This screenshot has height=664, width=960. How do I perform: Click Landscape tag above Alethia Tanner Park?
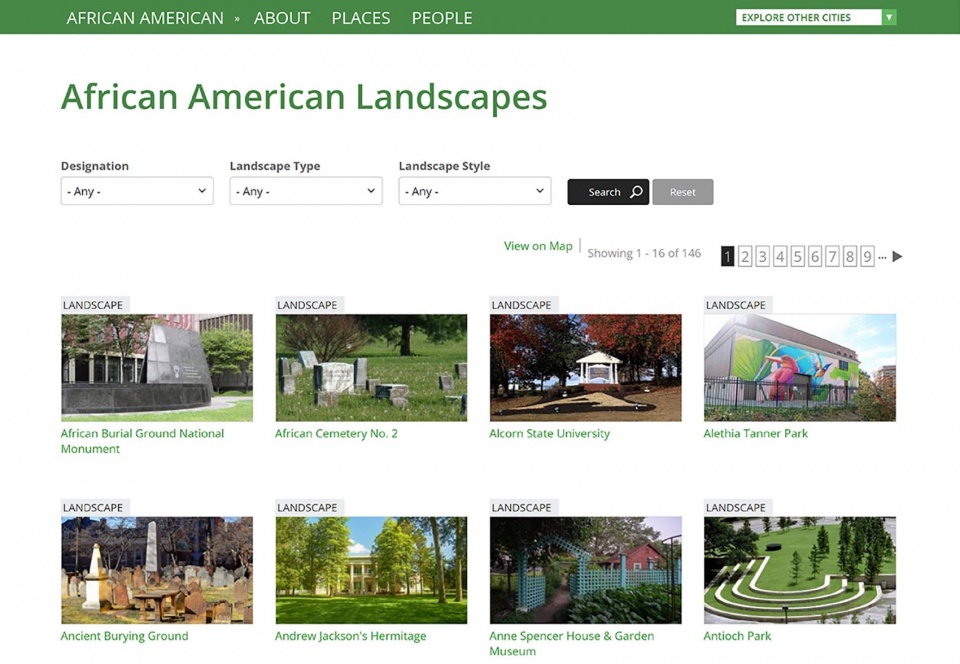pos(736,305)
